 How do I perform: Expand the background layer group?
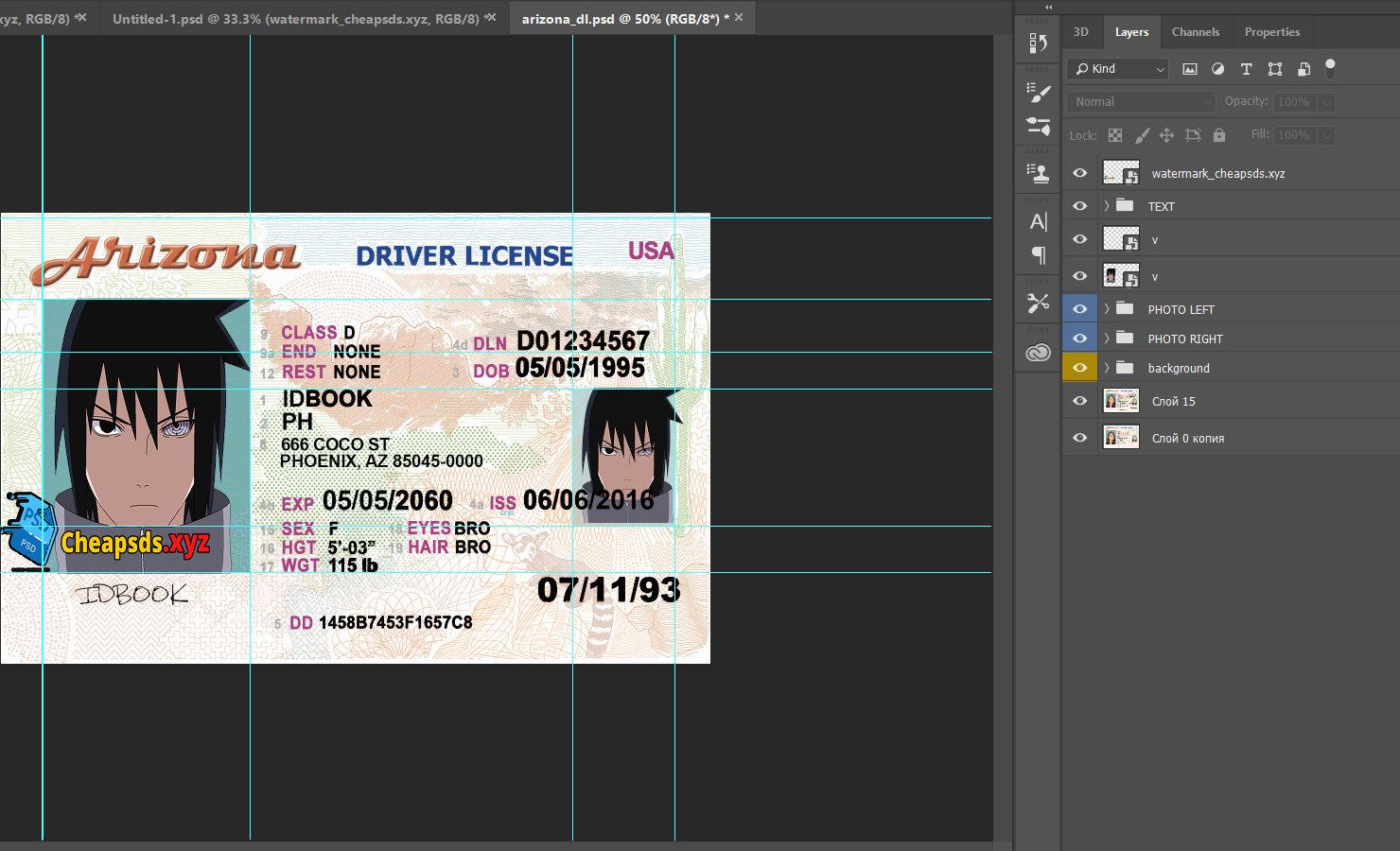(1106, 368)
